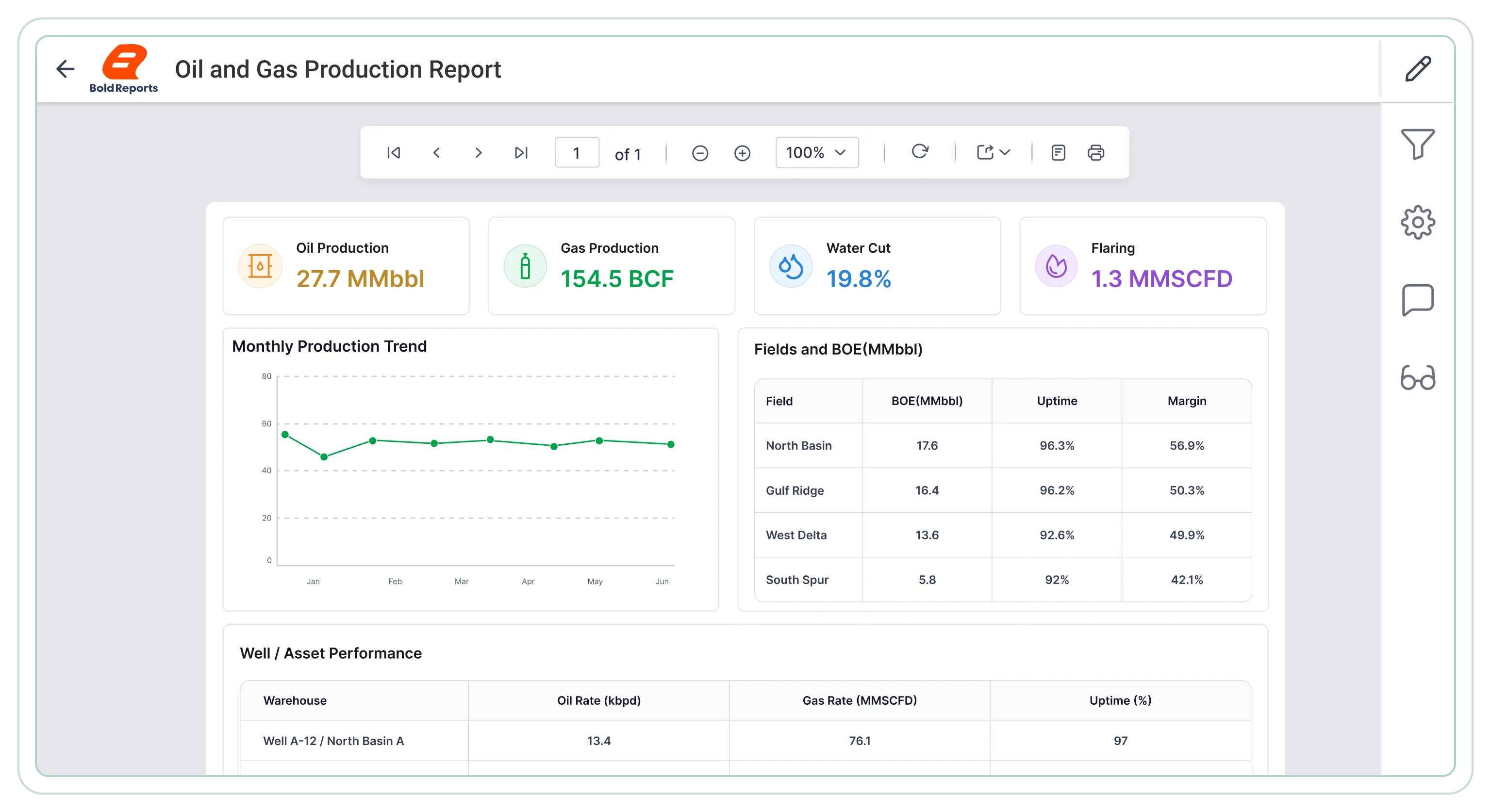Go to the next page
The image size is (1491, 812).
[478, 153]
